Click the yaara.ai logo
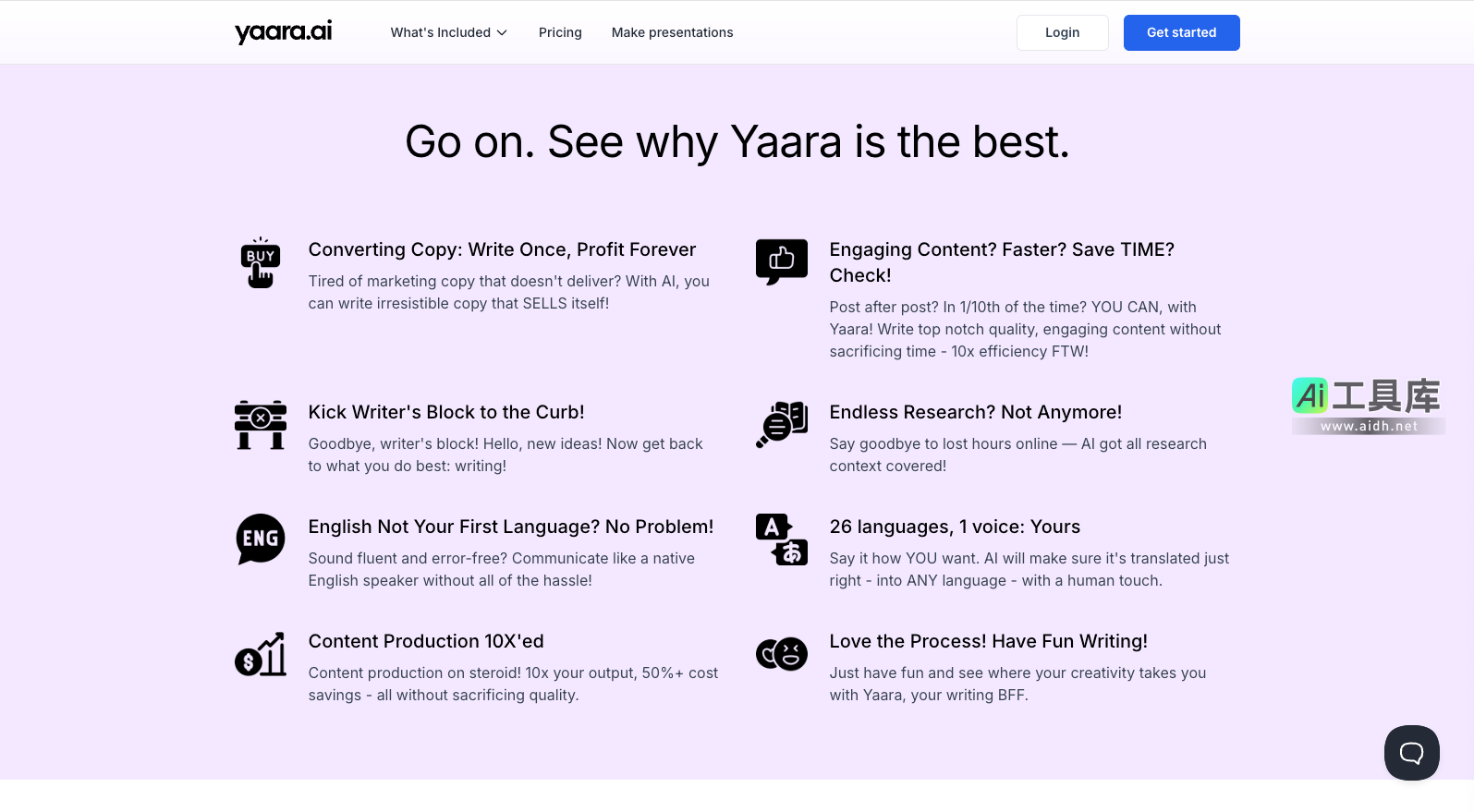 pyautogui.click(x=283, y=32)
